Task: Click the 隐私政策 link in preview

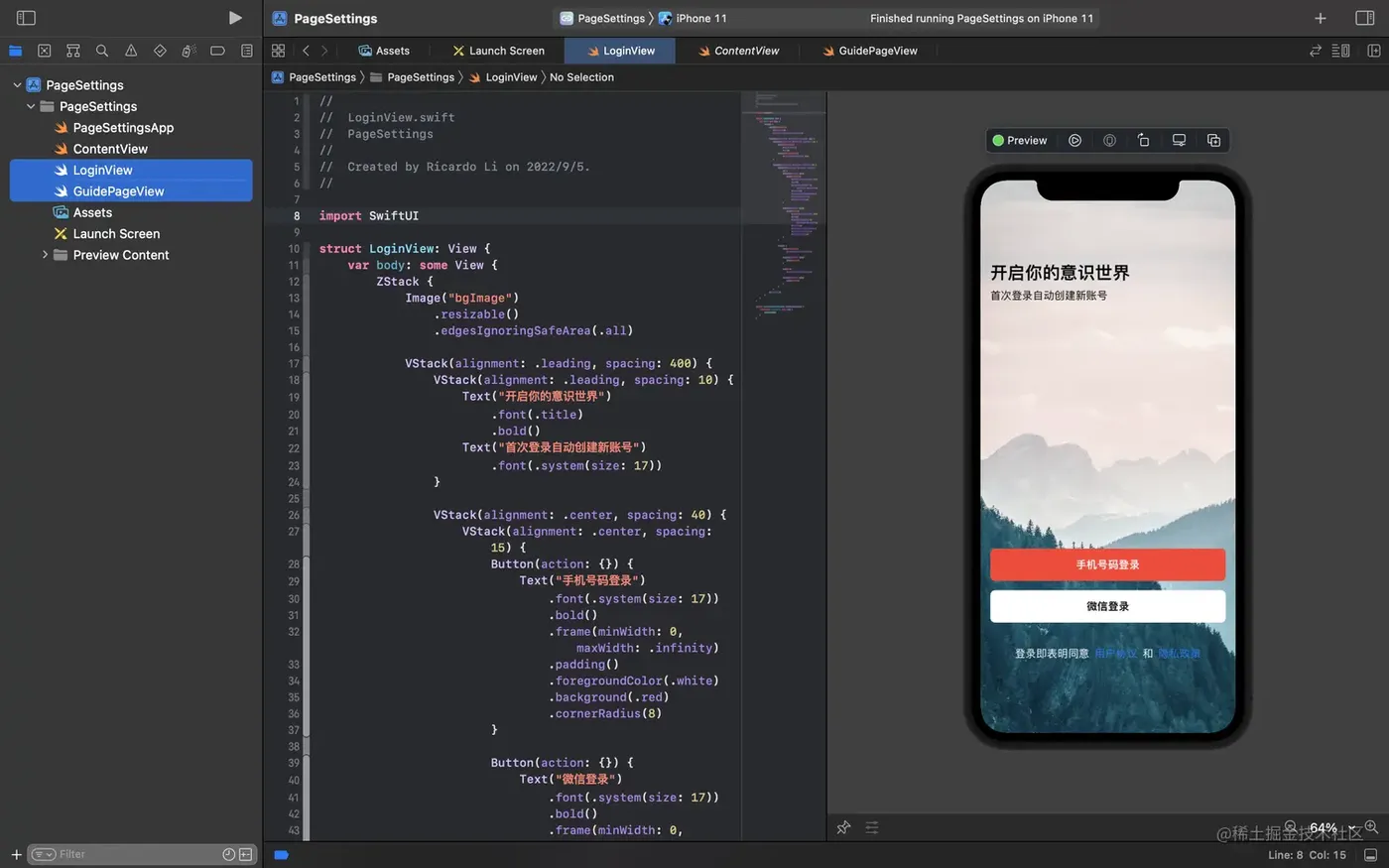Action: (1180, 654)
